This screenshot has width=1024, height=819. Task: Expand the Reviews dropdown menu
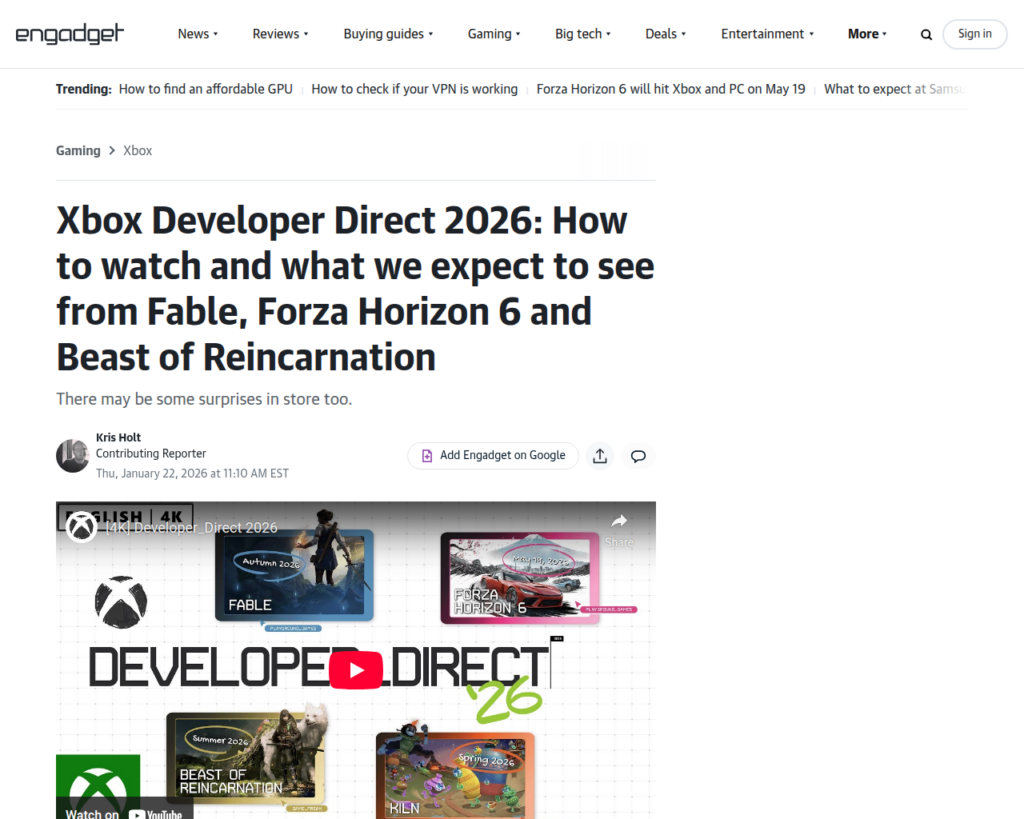(280, 34)
